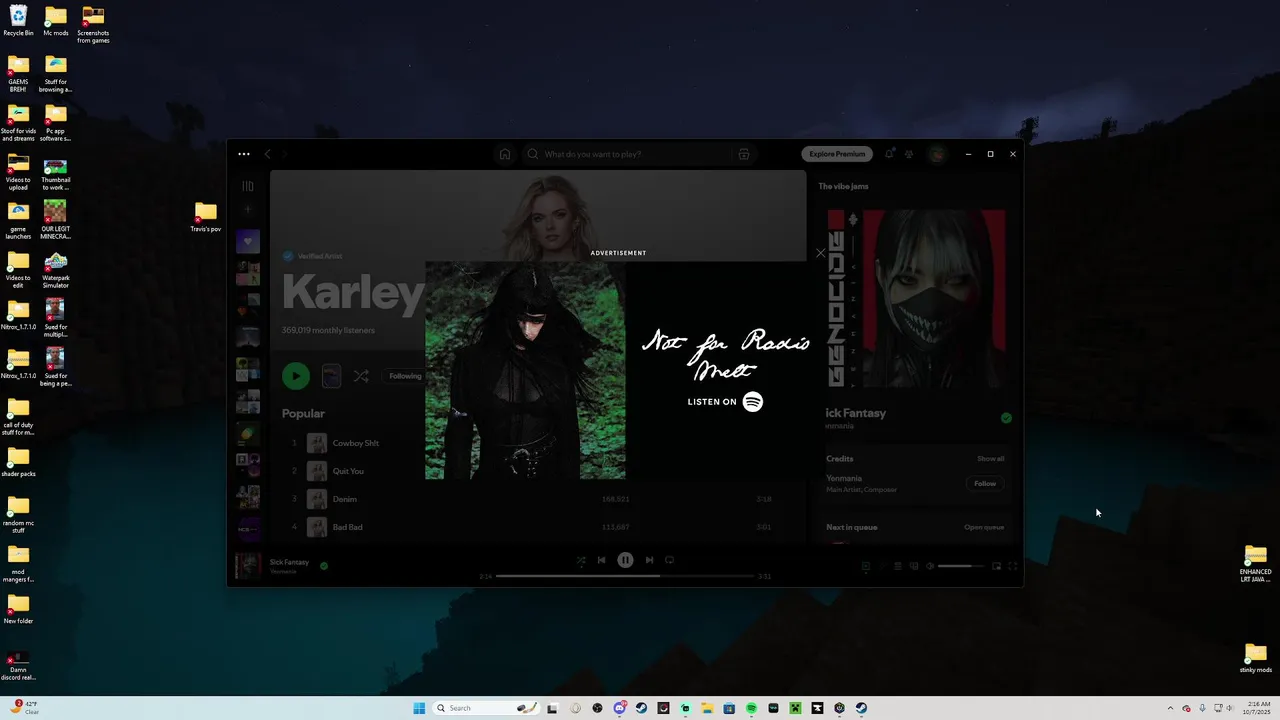Collapse Your Library sidebar icon

[248, 186]
